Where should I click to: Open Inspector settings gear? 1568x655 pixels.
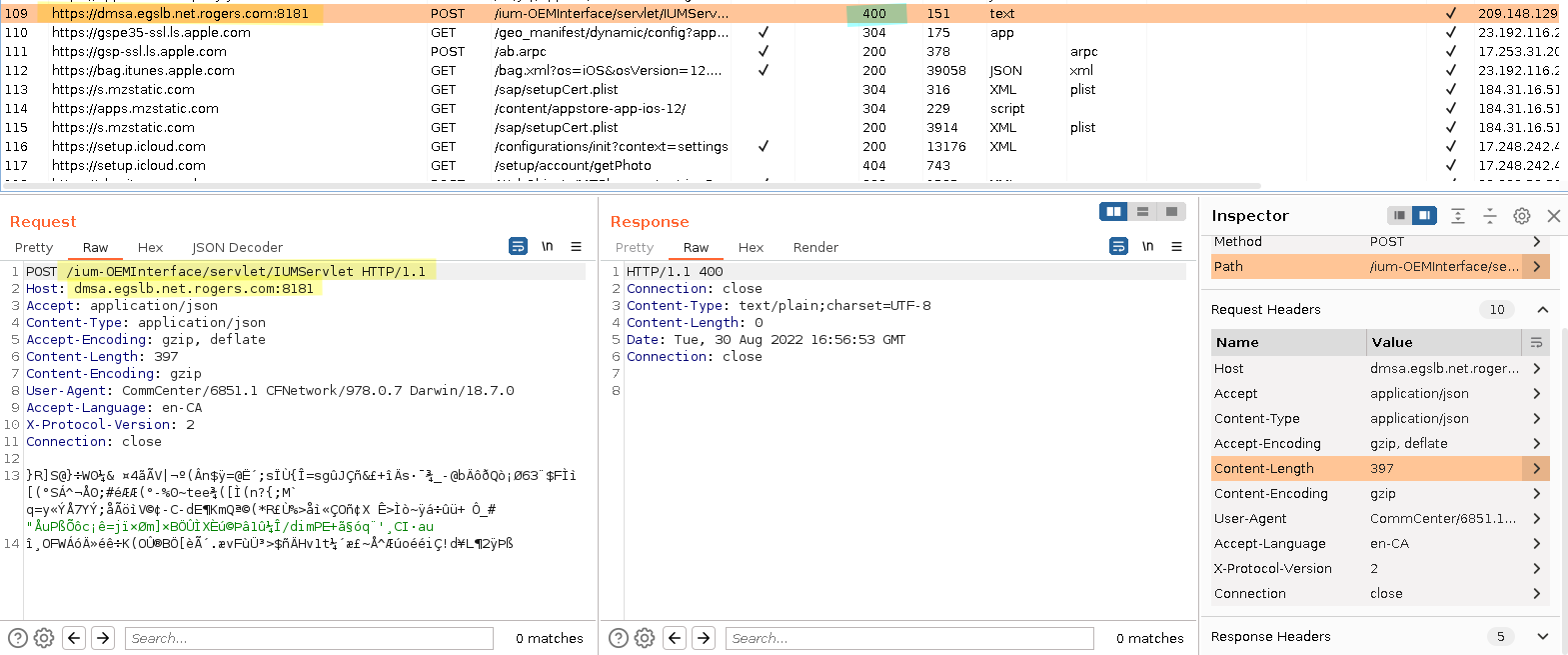point(1521,215)
